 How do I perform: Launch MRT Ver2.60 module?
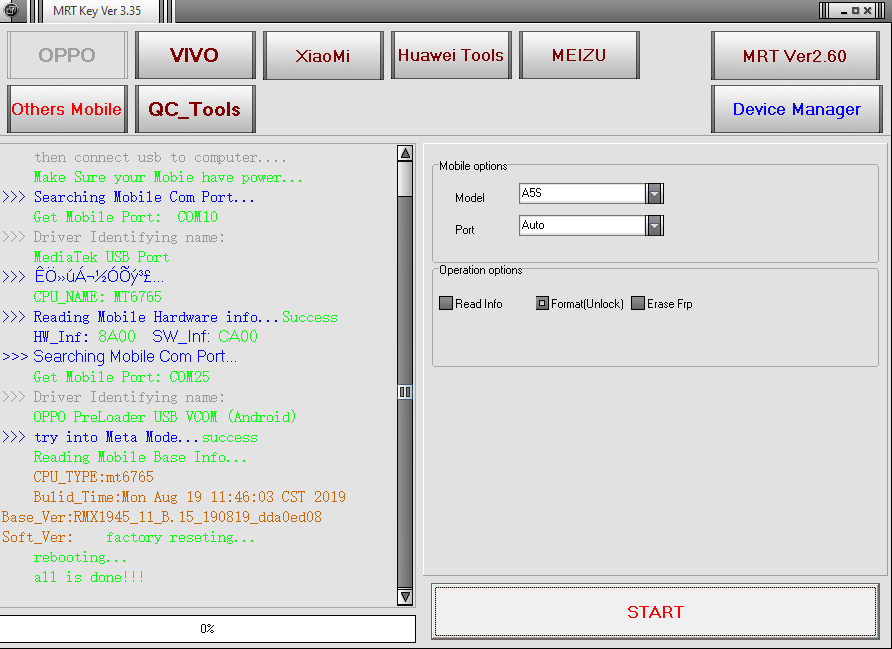[795, 55]
